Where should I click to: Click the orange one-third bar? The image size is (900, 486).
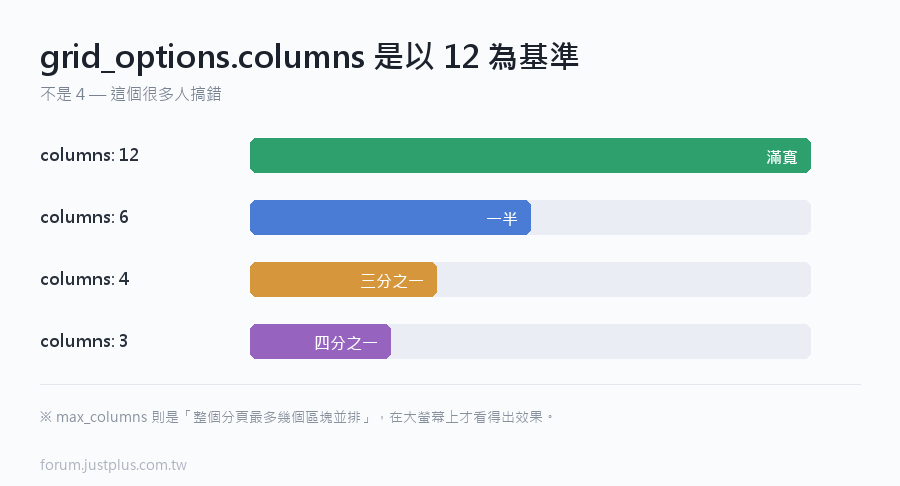[343, 279]
